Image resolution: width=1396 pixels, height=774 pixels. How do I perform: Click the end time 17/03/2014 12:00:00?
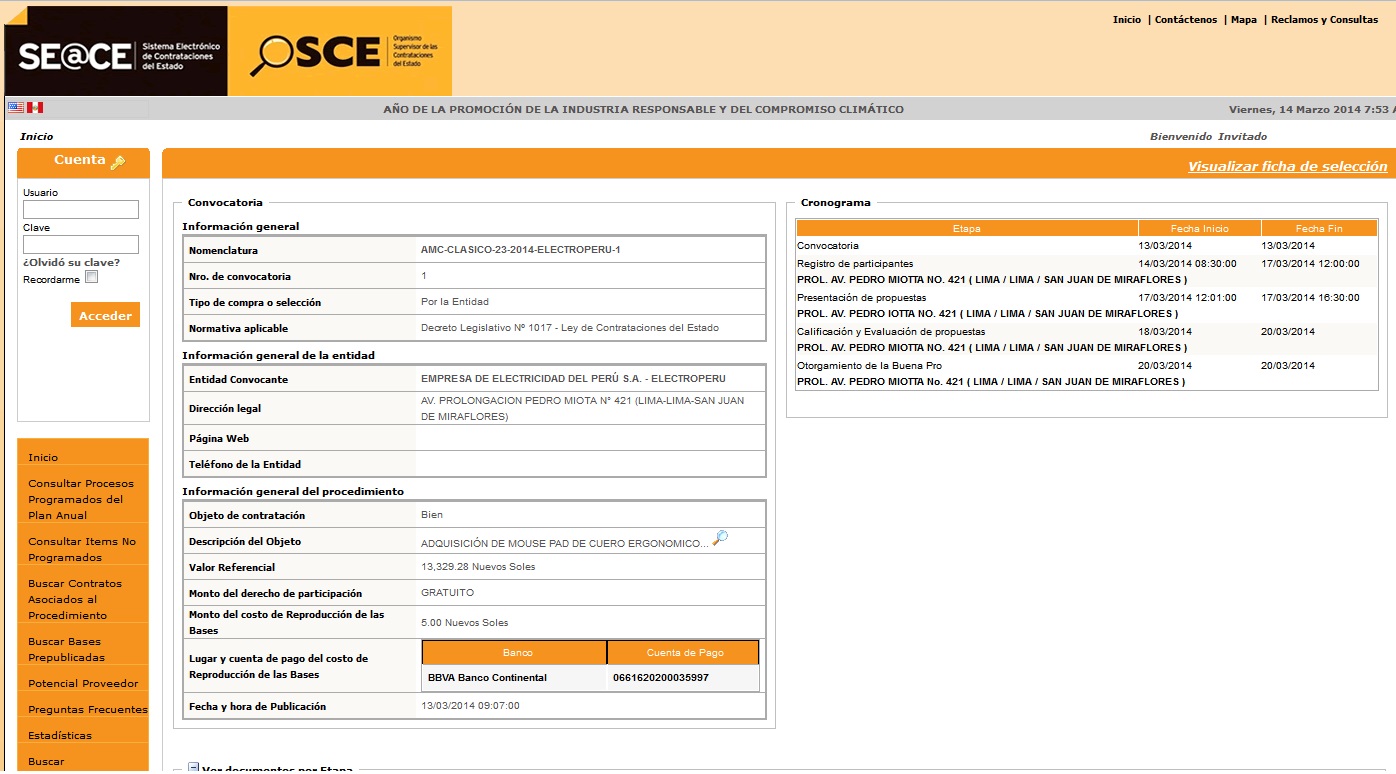pos(1310,264)
